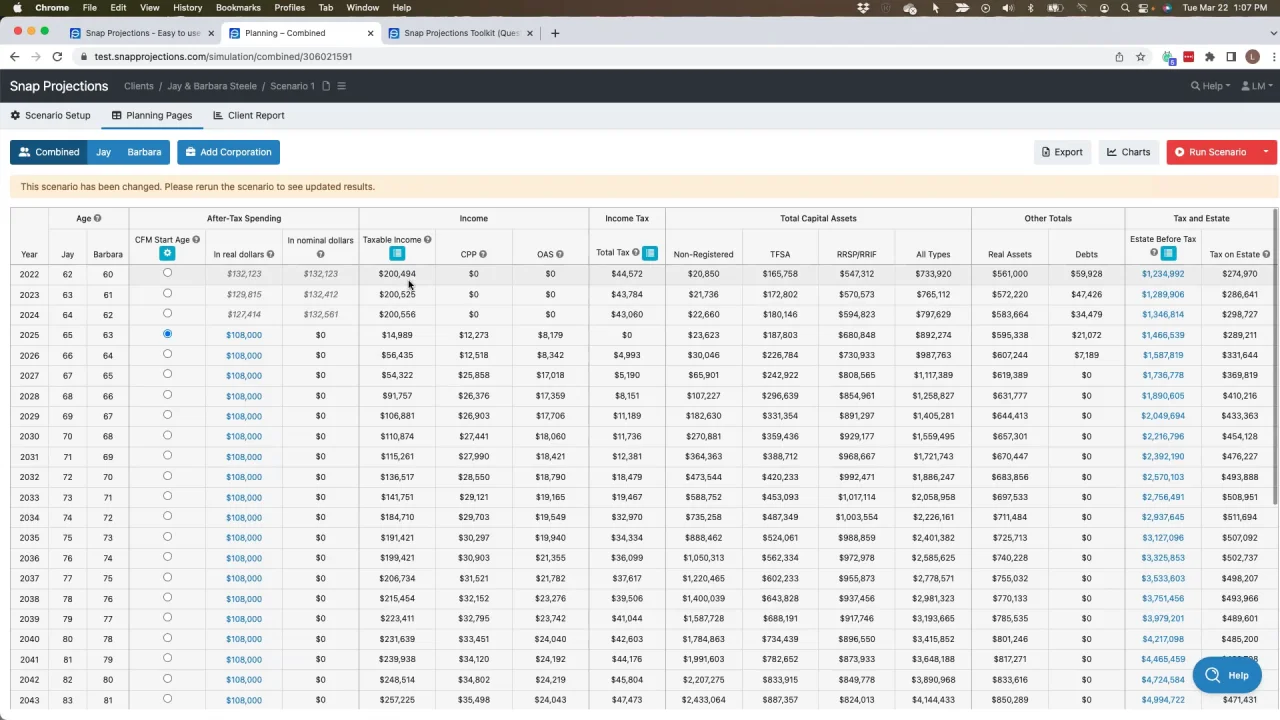Go back in browser history
This screenshot has height=720, width=1280.
14,57
